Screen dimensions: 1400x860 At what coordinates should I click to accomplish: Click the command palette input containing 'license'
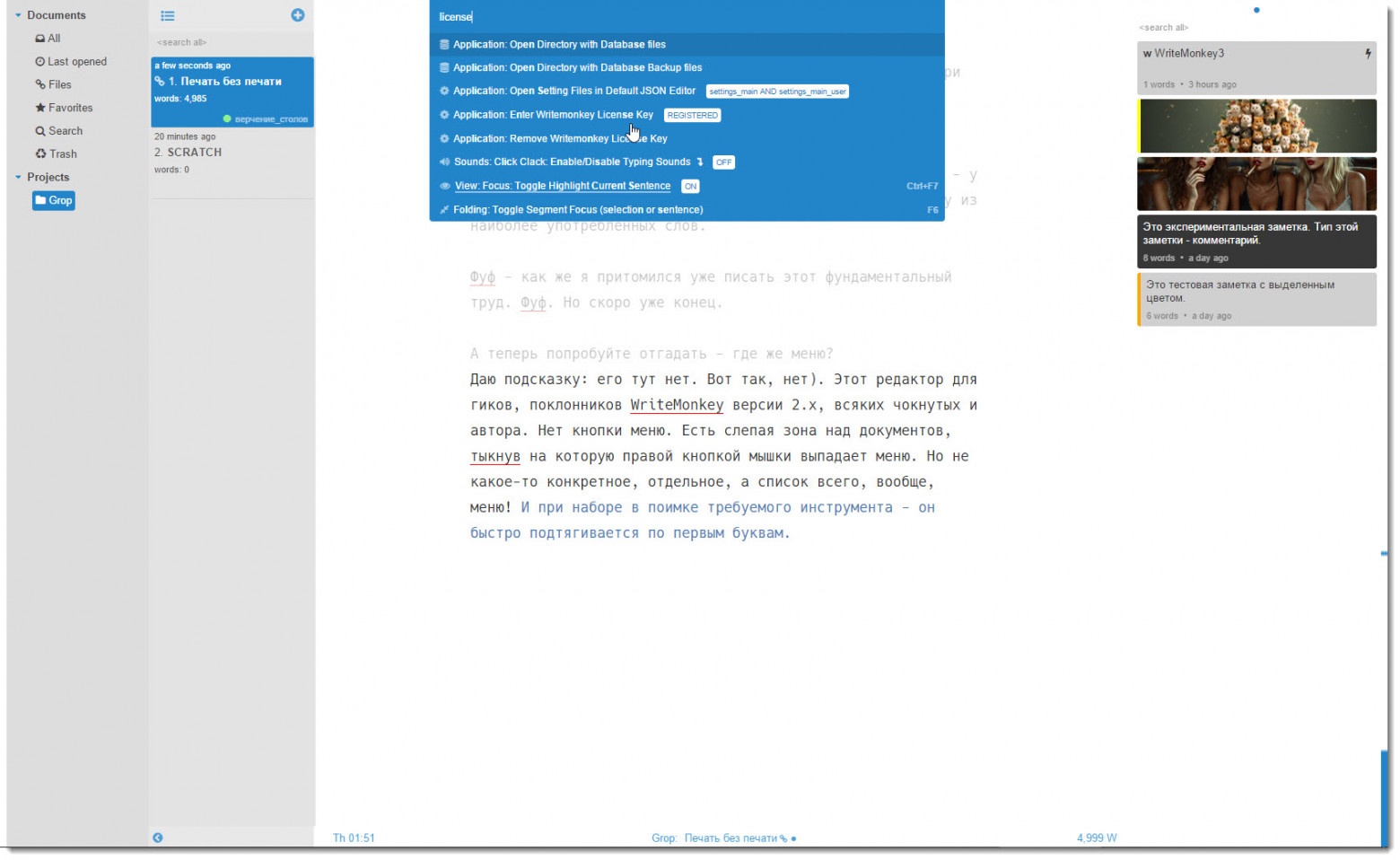coord(687,17)
